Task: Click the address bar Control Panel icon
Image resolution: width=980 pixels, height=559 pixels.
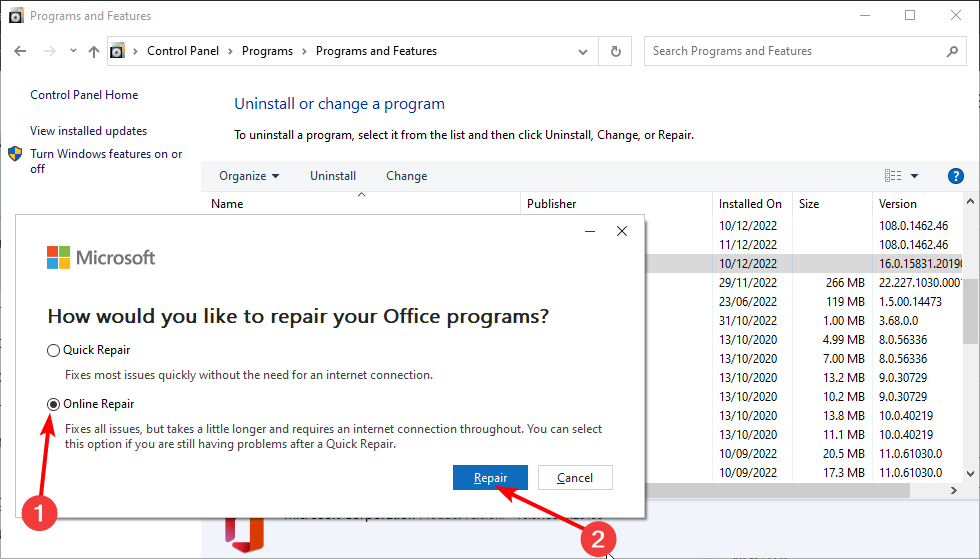Action: 117,51
